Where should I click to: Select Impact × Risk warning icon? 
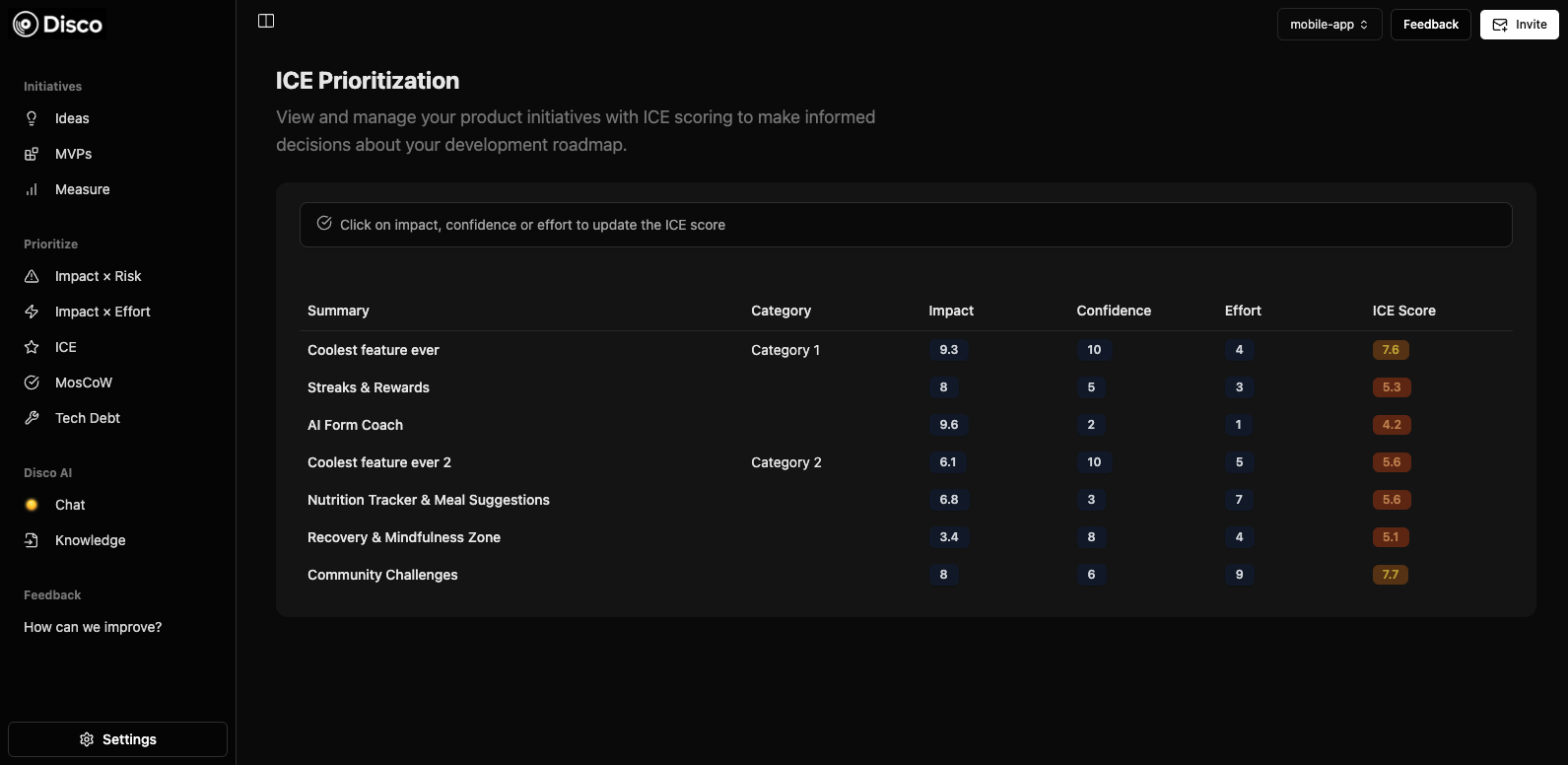coord(32,276)
